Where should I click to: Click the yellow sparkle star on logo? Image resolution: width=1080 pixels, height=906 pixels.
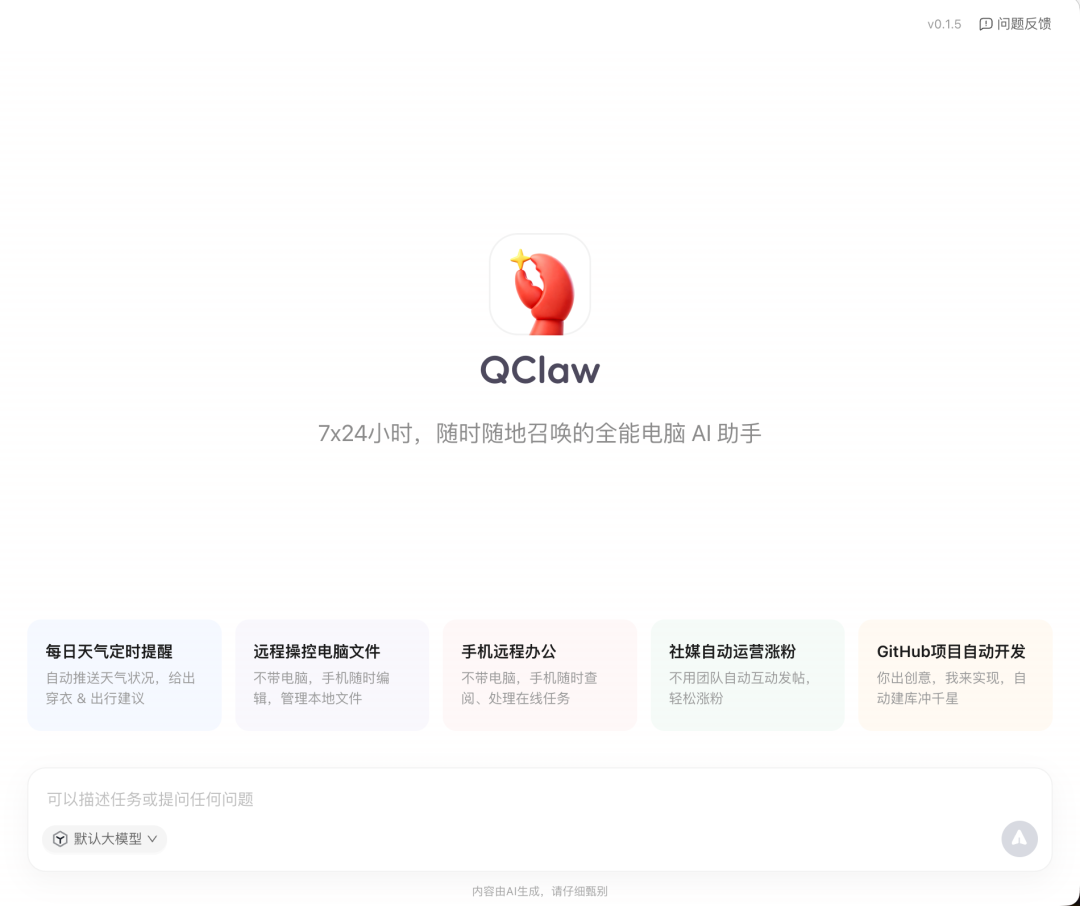(x=521, y=260)
